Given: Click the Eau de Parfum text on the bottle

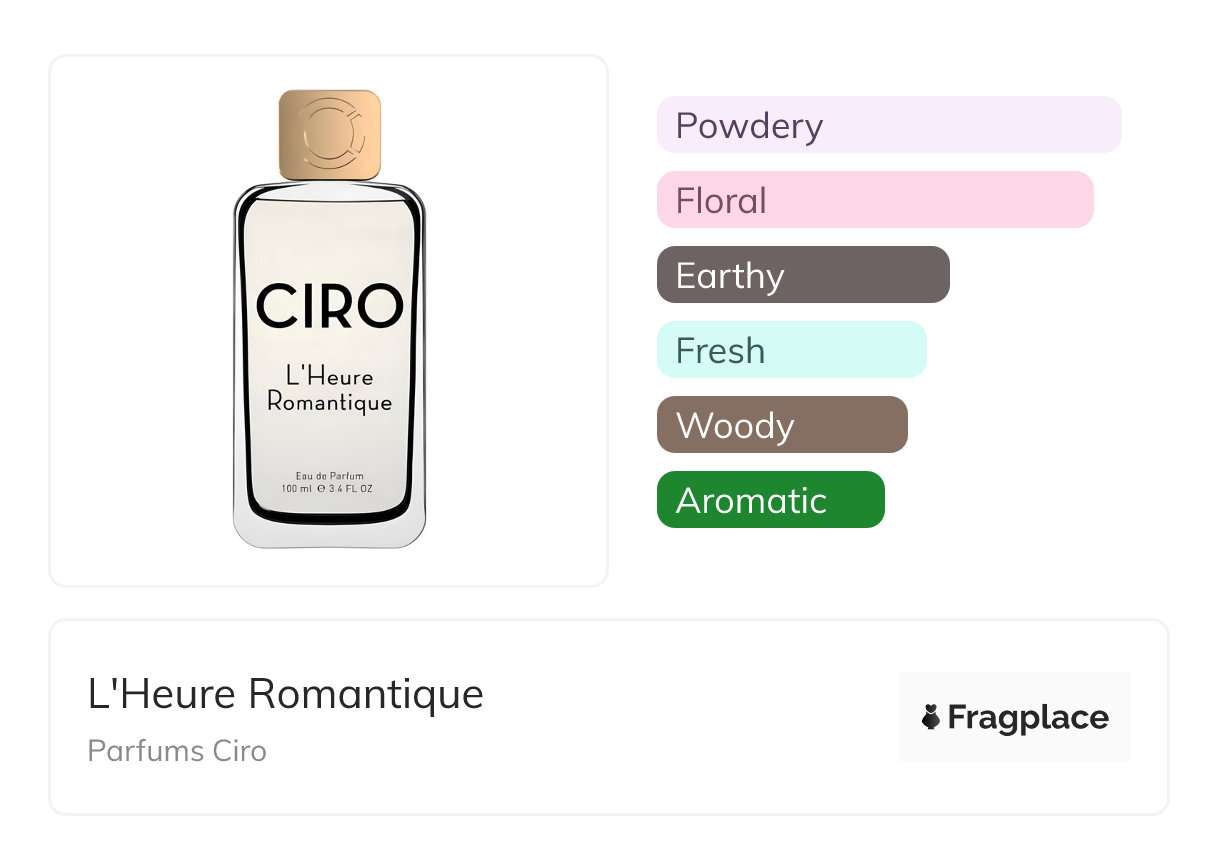Looking at the screenshot, I should (x=329, y=475).
